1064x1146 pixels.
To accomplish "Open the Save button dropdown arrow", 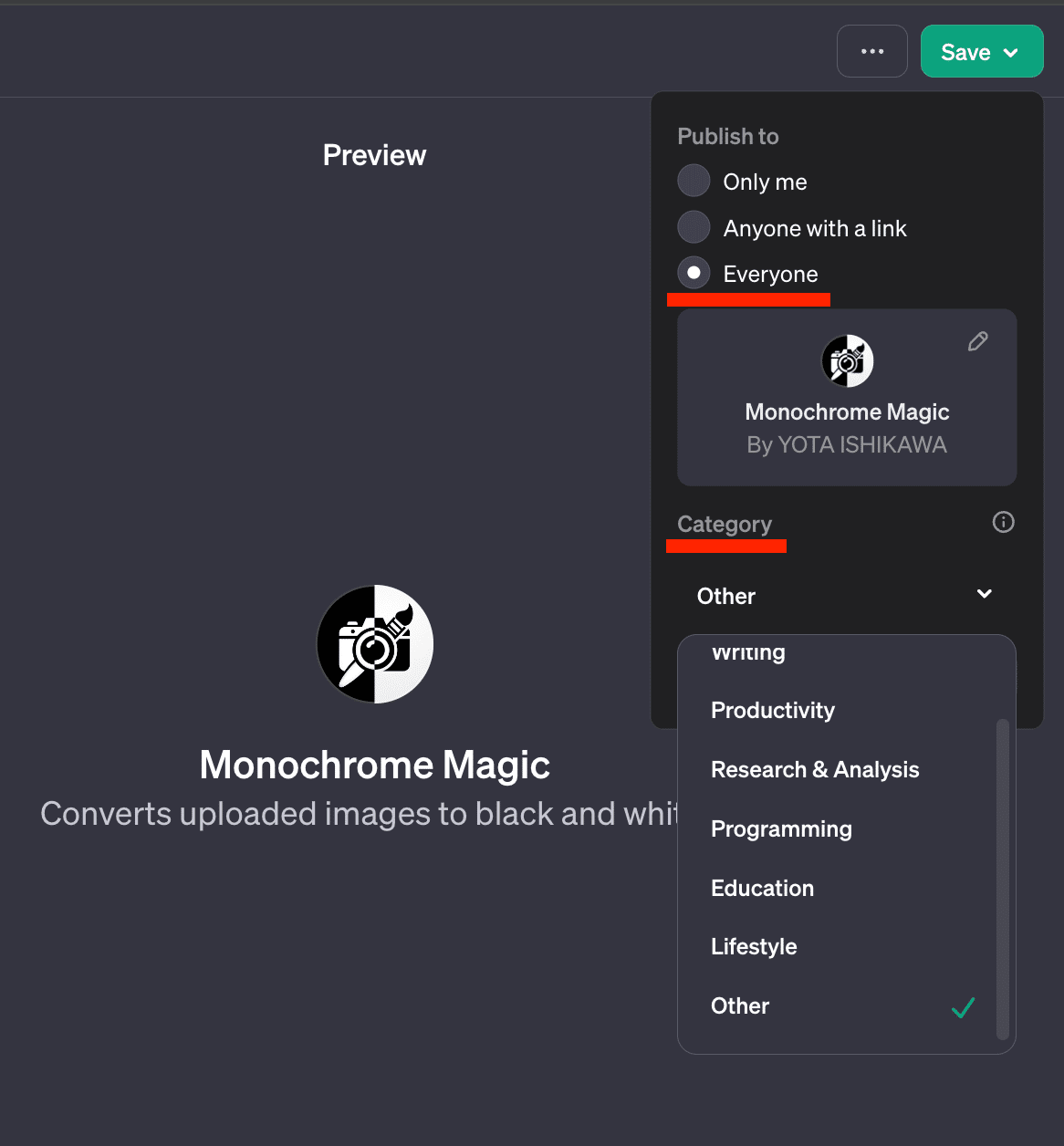I will click(x=1011, y=53).
